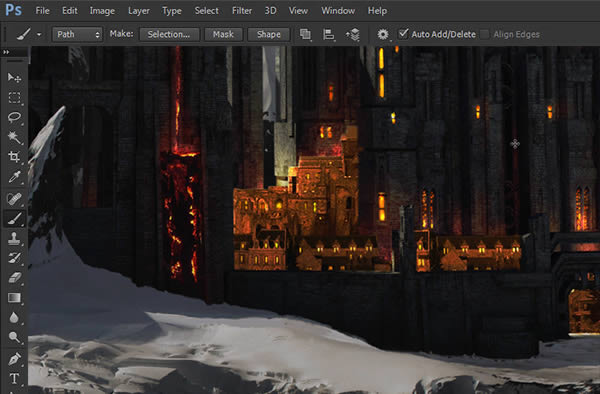Open the Window menu
The width and height of the screenshot is (600, 394).
338,11
